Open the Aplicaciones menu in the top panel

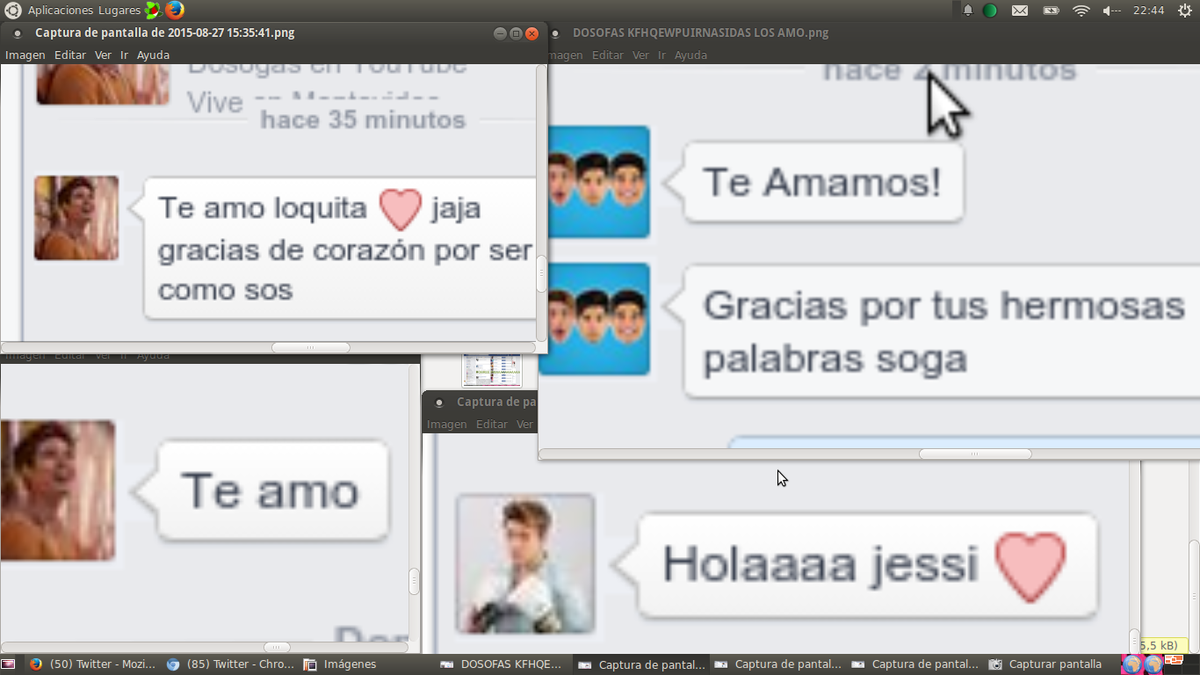point(60,10)
